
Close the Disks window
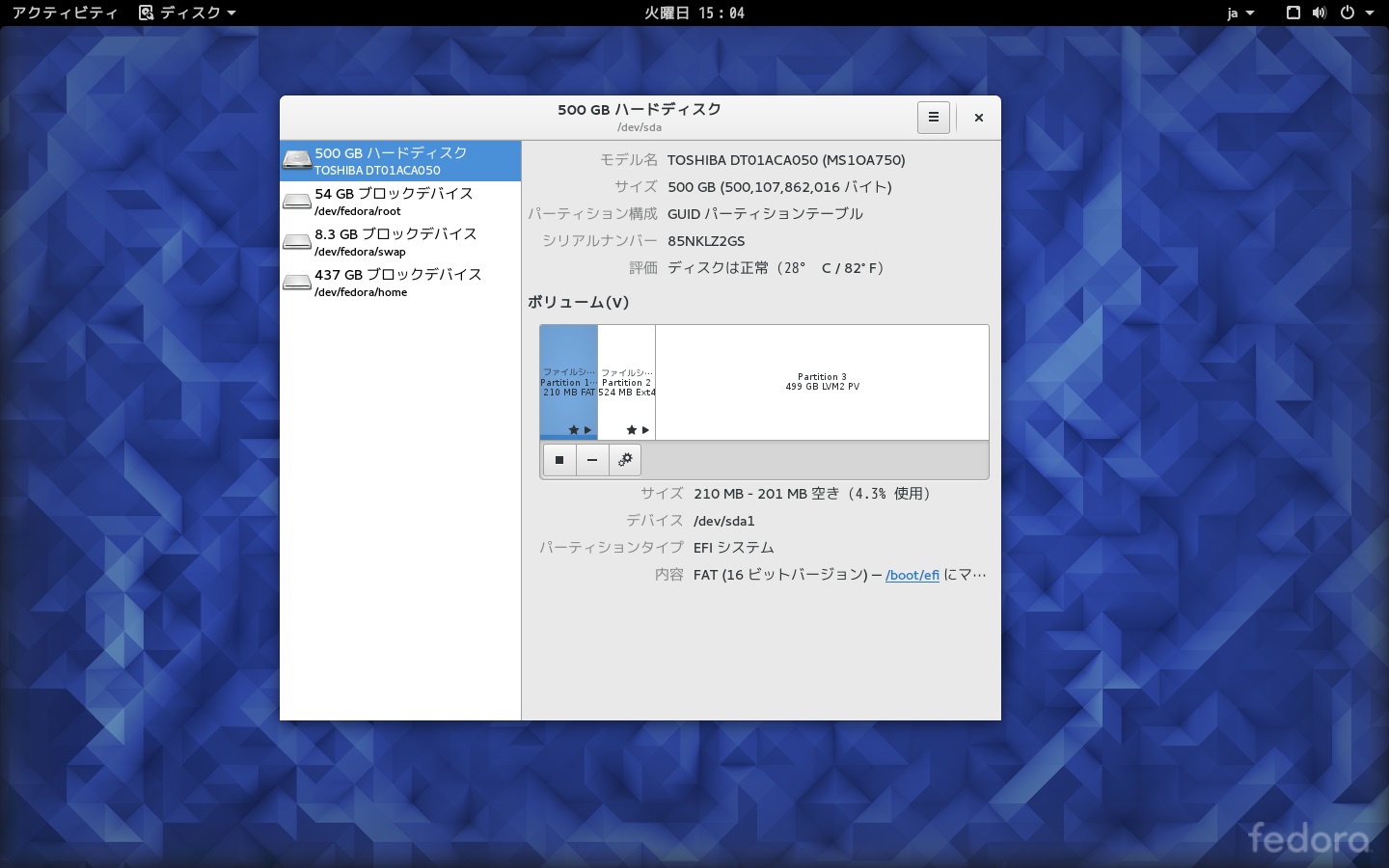(x=978, y=118)
